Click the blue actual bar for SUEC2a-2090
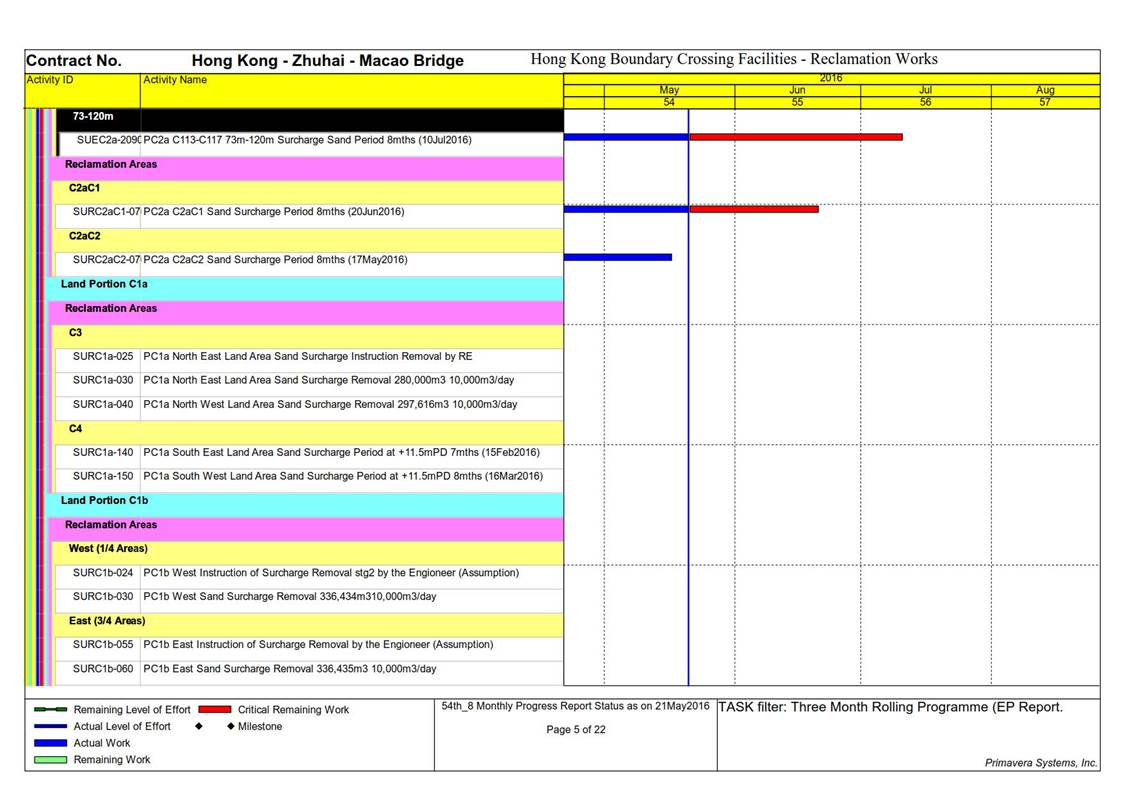This screenshot has width=1123, height=794. tap(626, 137)
